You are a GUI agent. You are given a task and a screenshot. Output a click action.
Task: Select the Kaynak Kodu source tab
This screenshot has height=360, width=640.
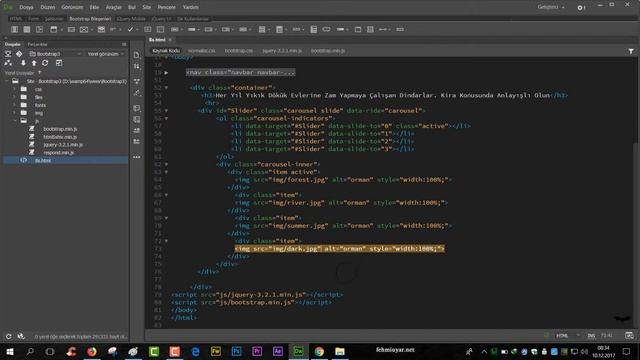pos(166,51)
